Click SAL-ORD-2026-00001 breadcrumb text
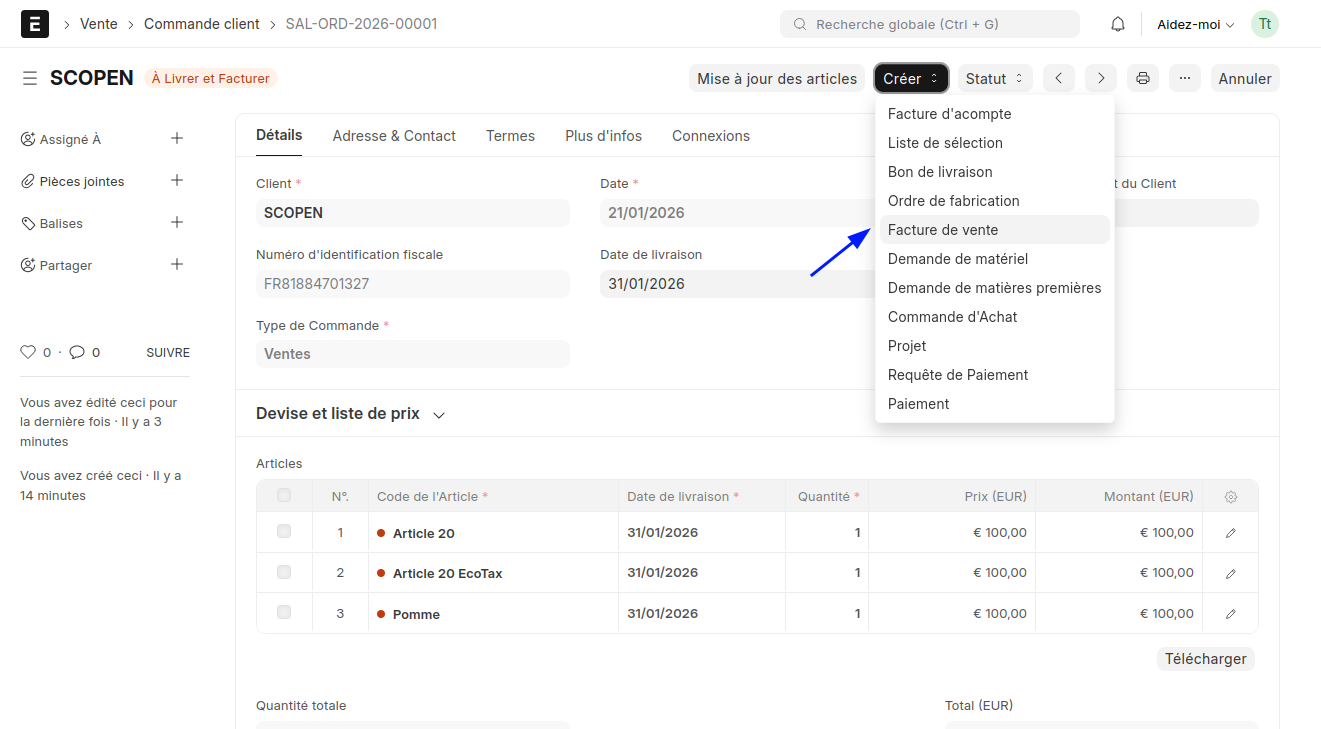The width and height of the screenshot is (1321, 729). [x=361, y=24]
